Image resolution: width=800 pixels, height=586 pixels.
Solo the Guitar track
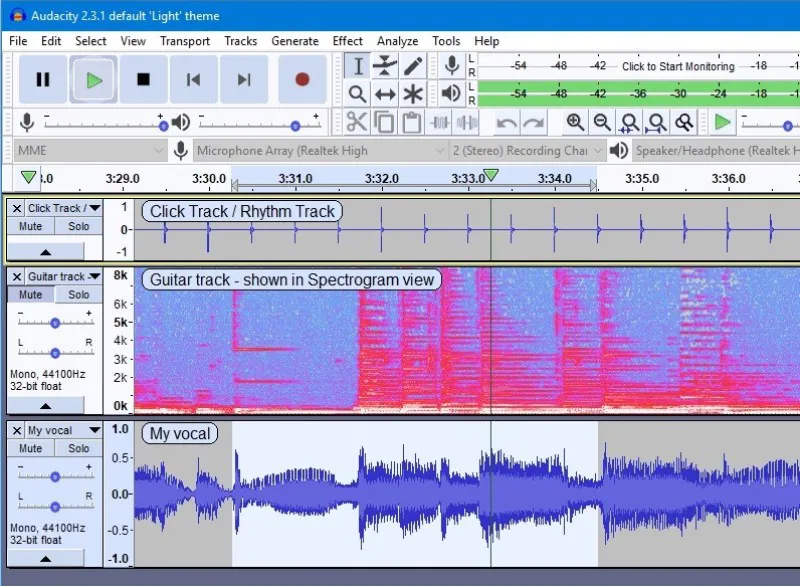(x=79, y=294)
